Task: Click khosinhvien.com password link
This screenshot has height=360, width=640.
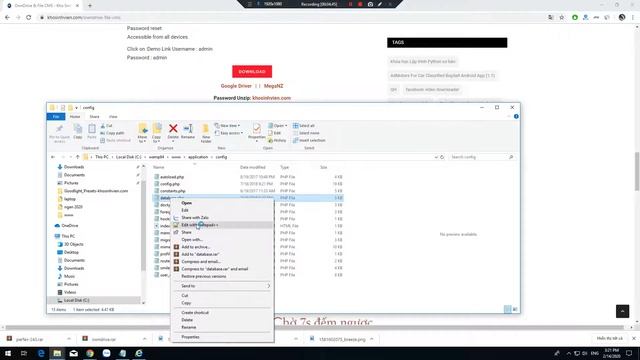Action: tap(271, 98)
